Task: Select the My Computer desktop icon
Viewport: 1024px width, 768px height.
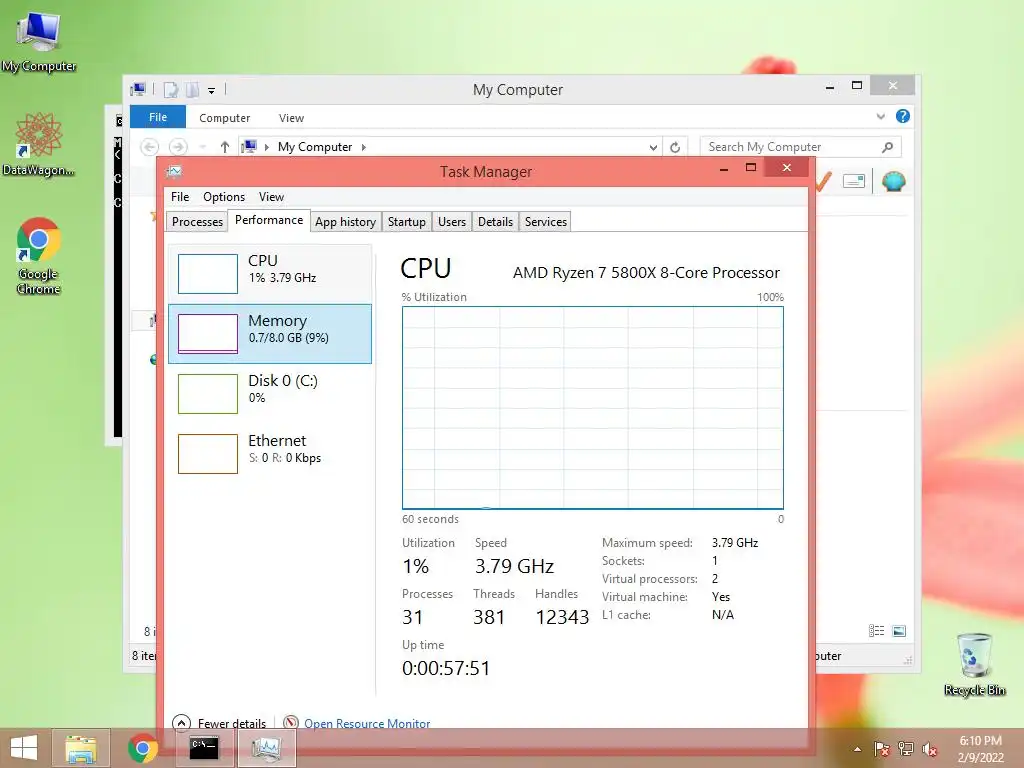Action: [x=38, y=42]
